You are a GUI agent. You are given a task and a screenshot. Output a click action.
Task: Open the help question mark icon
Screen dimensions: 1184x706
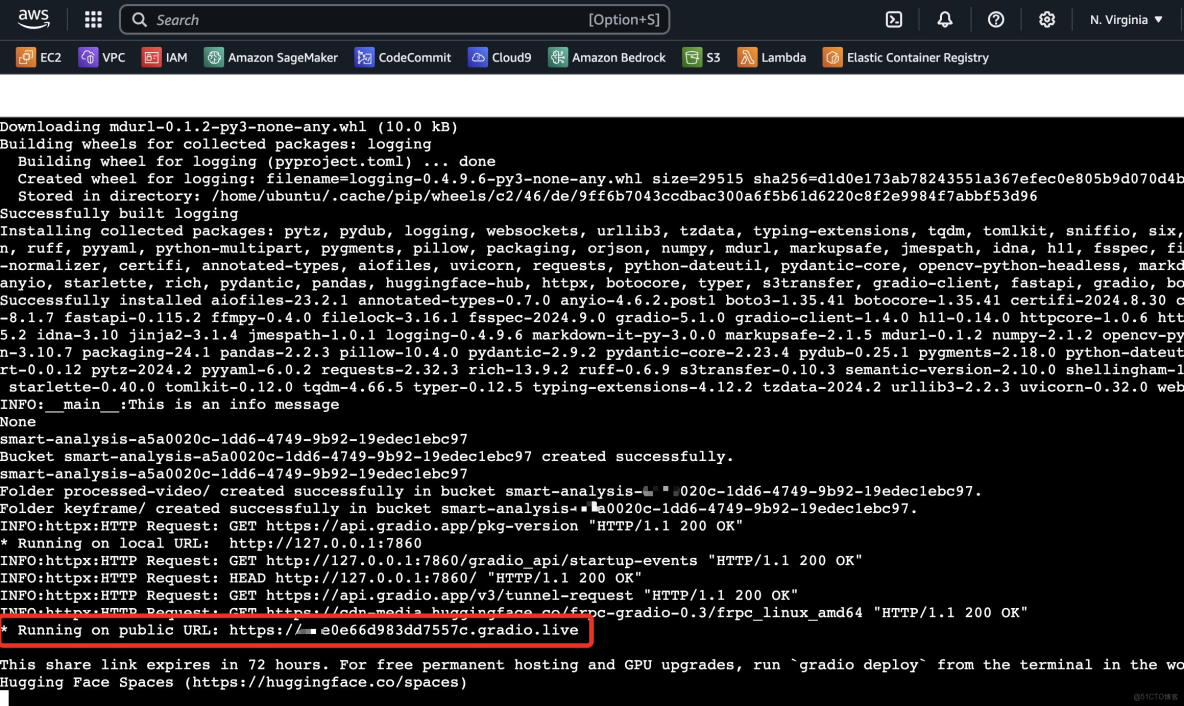click(996, 20)
